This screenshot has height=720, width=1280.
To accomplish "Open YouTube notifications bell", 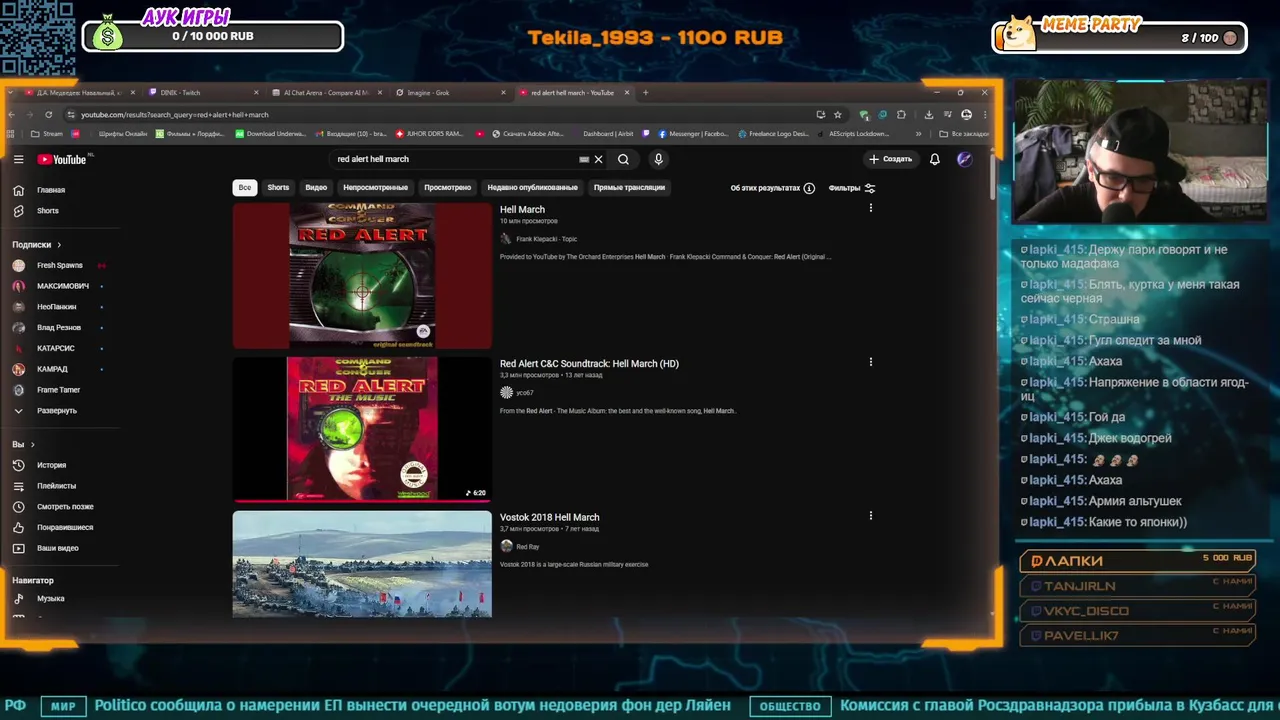I will click(935, 159).
